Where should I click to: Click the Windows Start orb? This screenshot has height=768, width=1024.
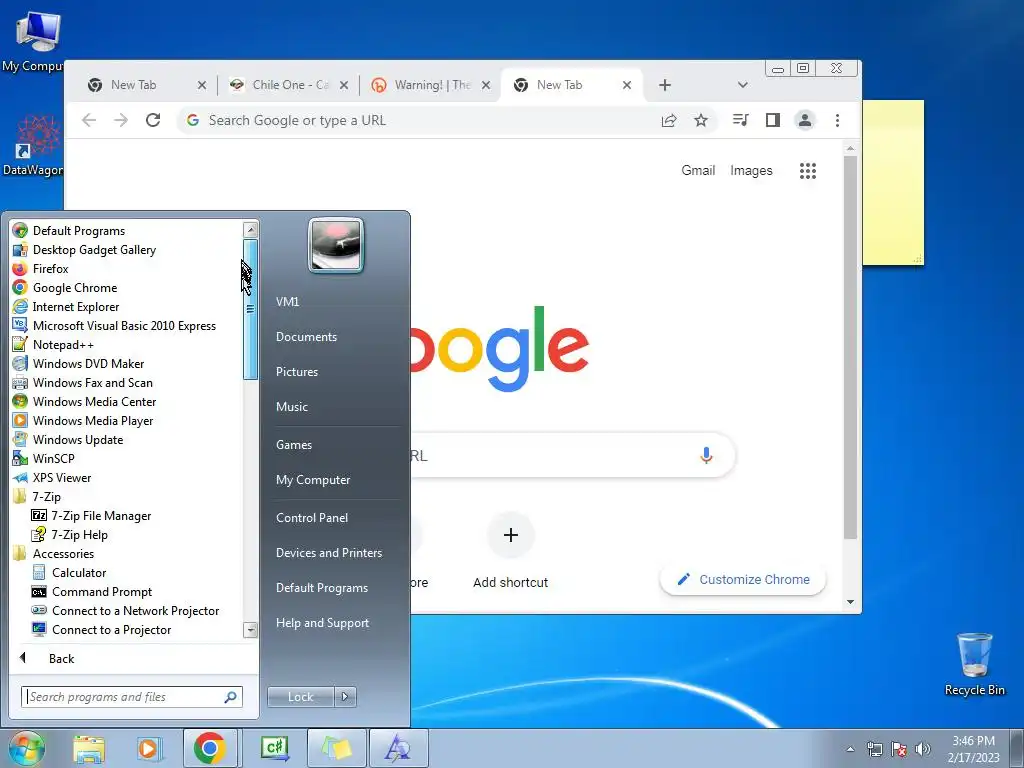click(26, 748)
